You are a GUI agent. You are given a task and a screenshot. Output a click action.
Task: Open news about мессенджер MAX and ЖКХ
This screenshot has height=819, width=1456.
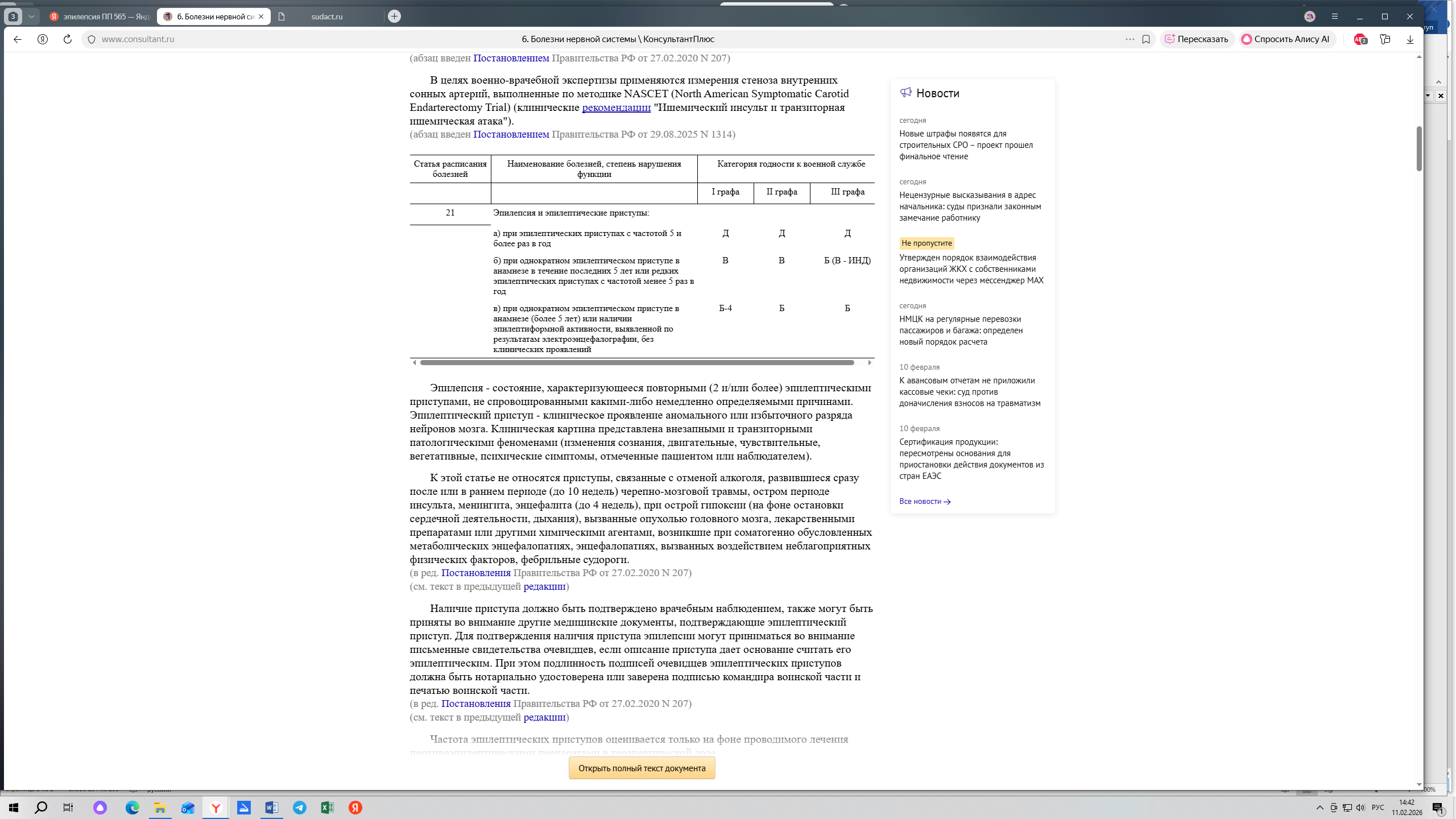pos(971,269)
